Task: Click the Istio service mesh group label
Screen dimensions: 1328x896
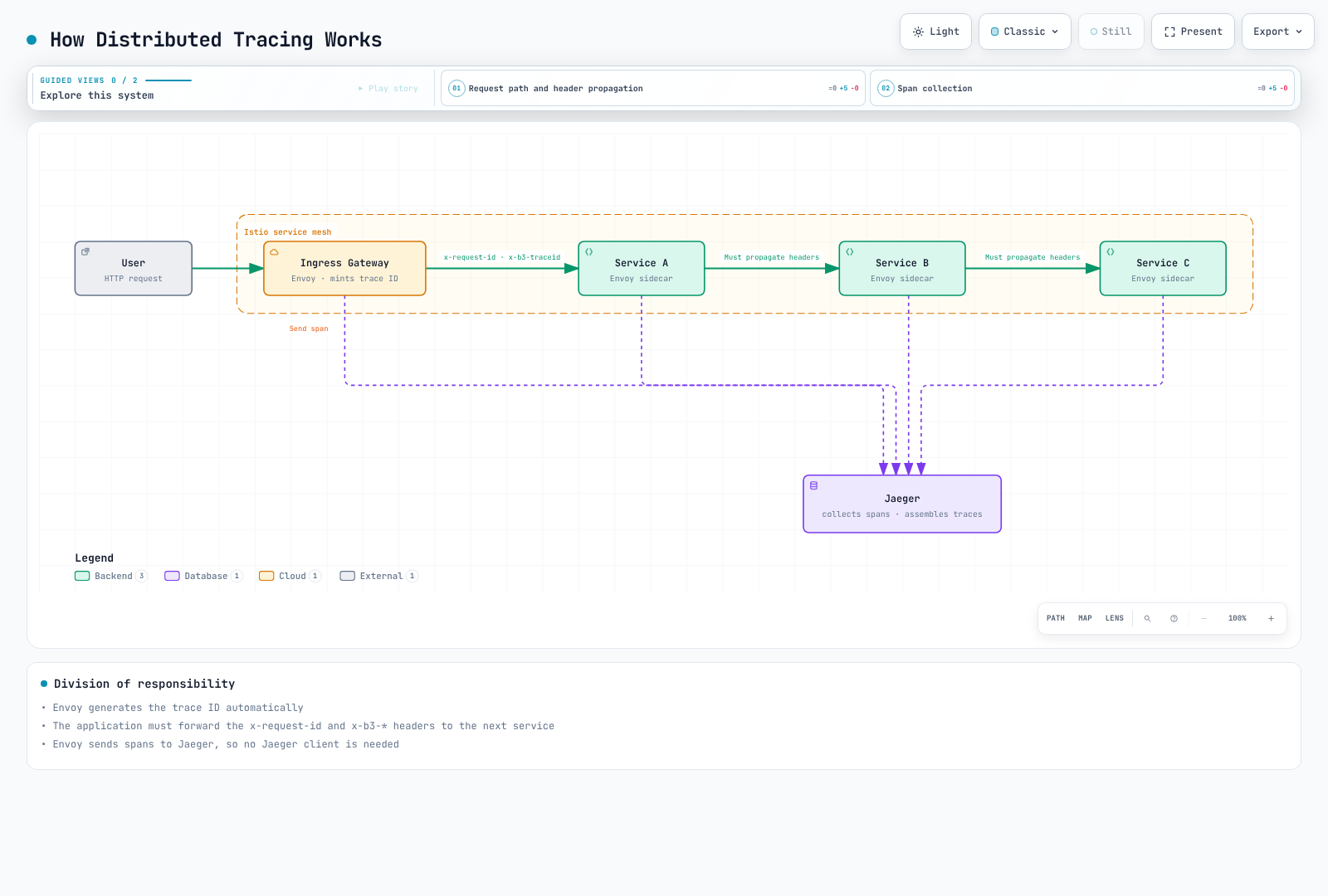Action: [288, 232]
